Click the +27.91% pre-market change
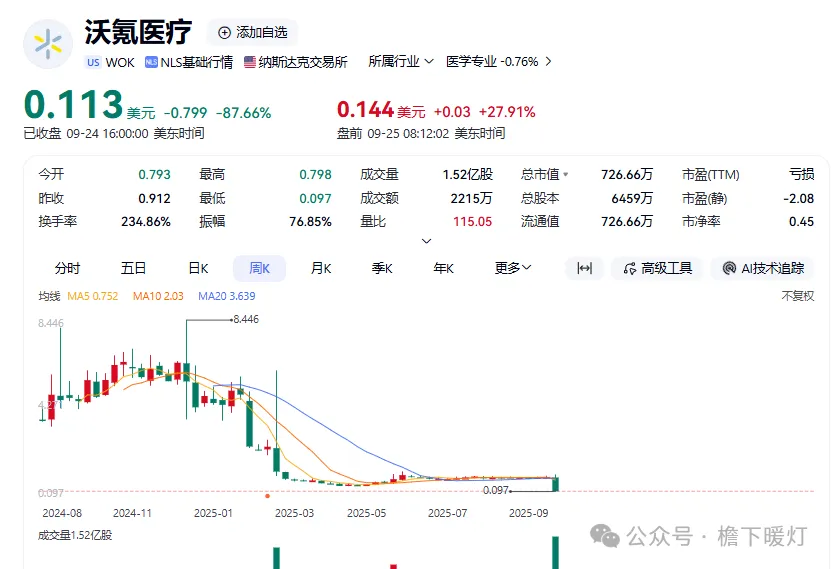Image resolution: width=834 pixels, height=569 pixels. point(507,112)
